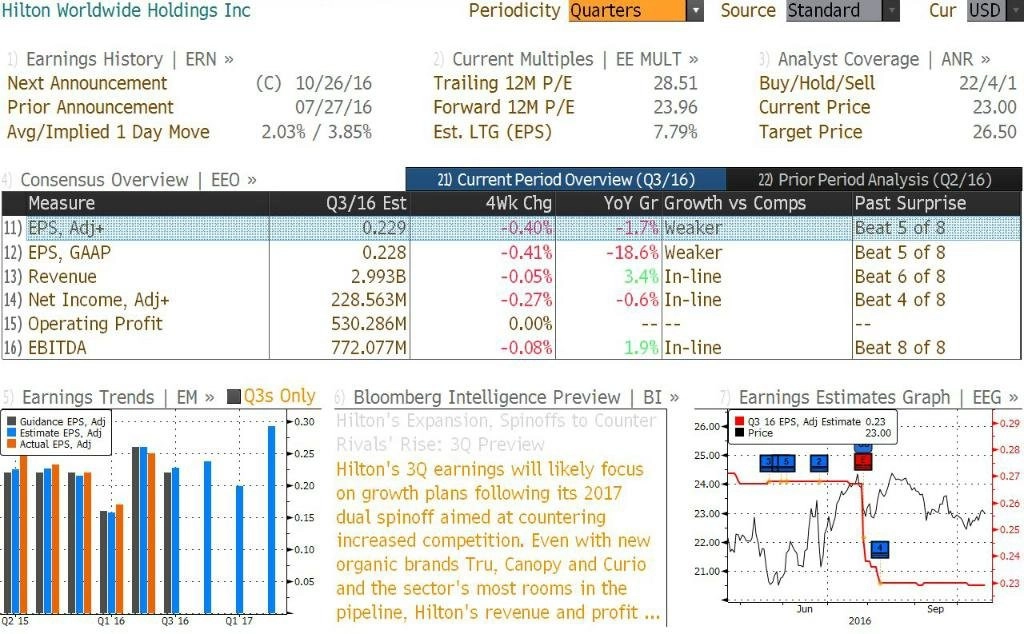Switch to Current Period Overview (Q3/16) tab

(x=566, y=180)
